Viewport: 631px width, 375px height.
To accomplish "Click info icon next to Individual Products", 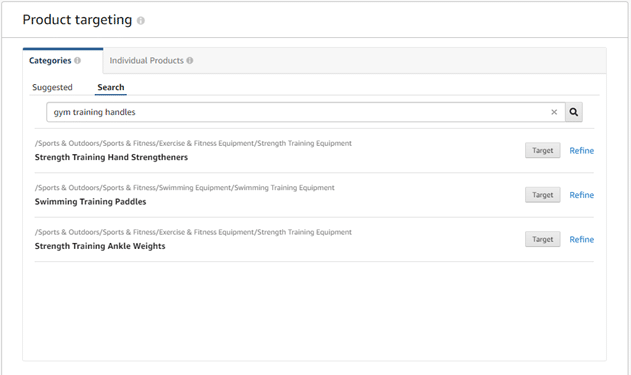I will coord(190,60).
